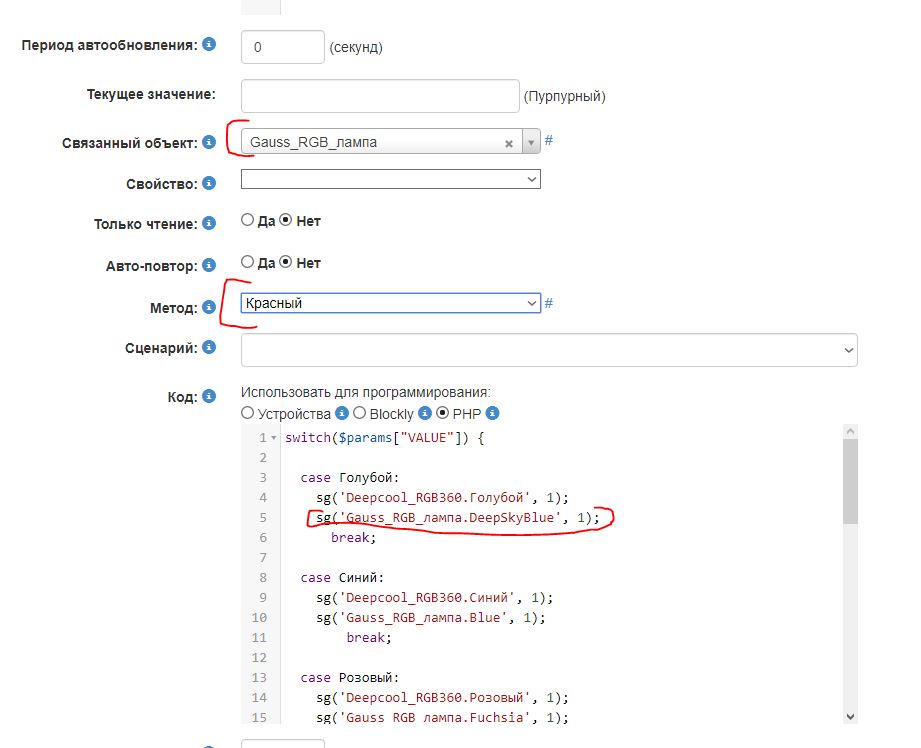Viewport: 921px width, 748px height.
Task: Clear Gauss_RGB_лампа selection with x icon
Action: coord(509,143)
